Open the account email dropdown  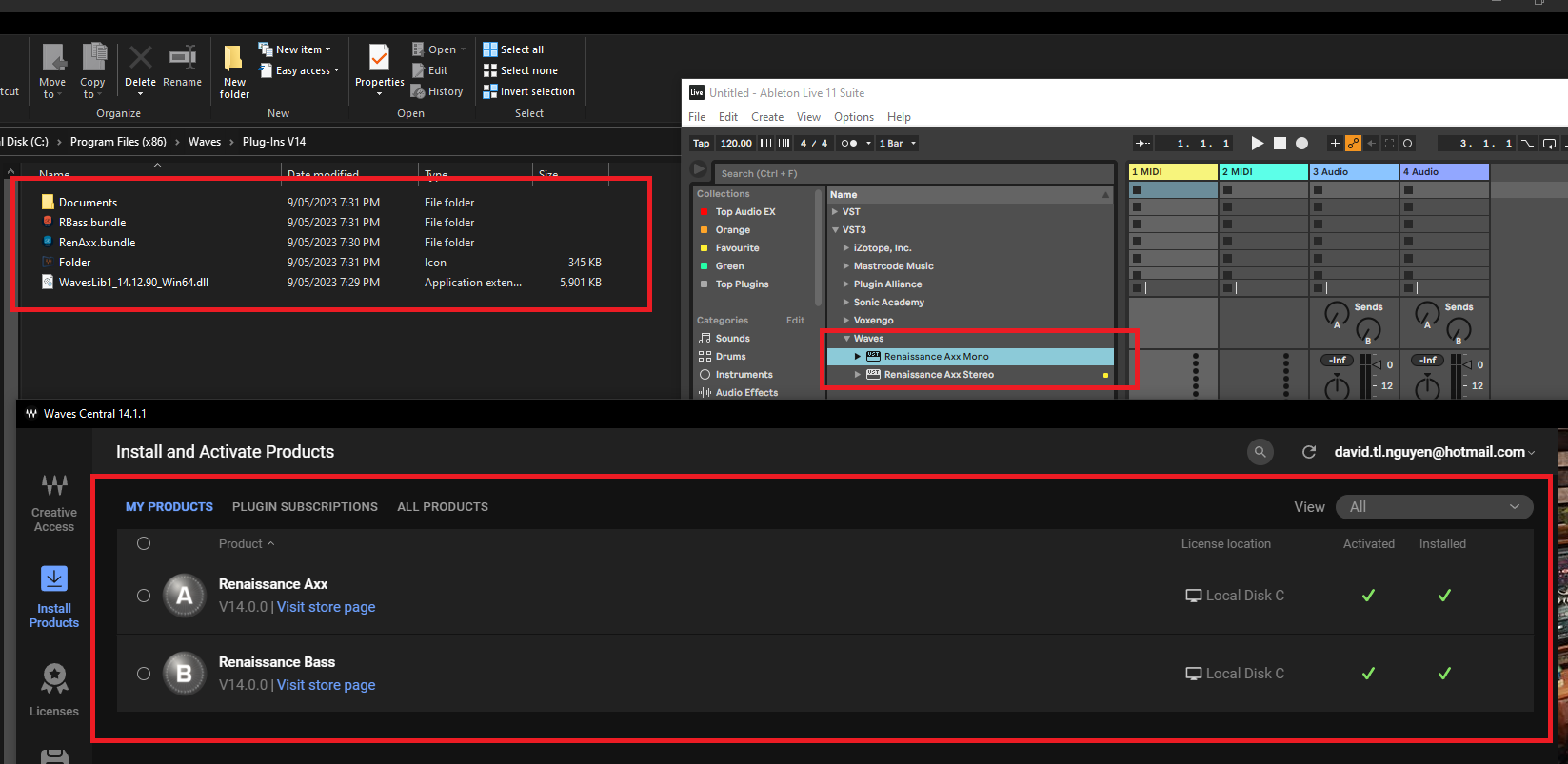[x=1435, y=452]
